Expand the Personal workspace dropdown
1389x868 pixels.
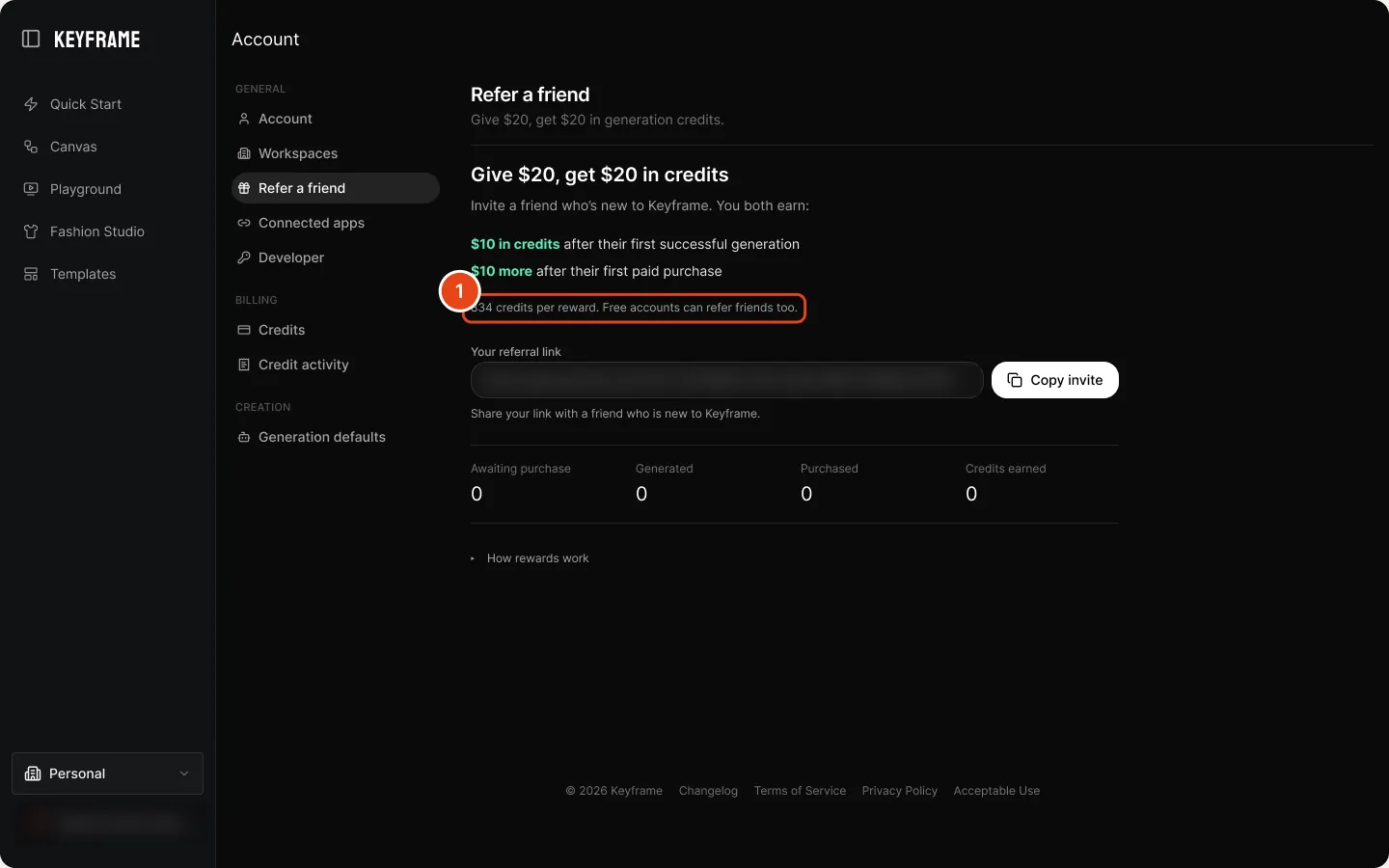tap(107, 773)
